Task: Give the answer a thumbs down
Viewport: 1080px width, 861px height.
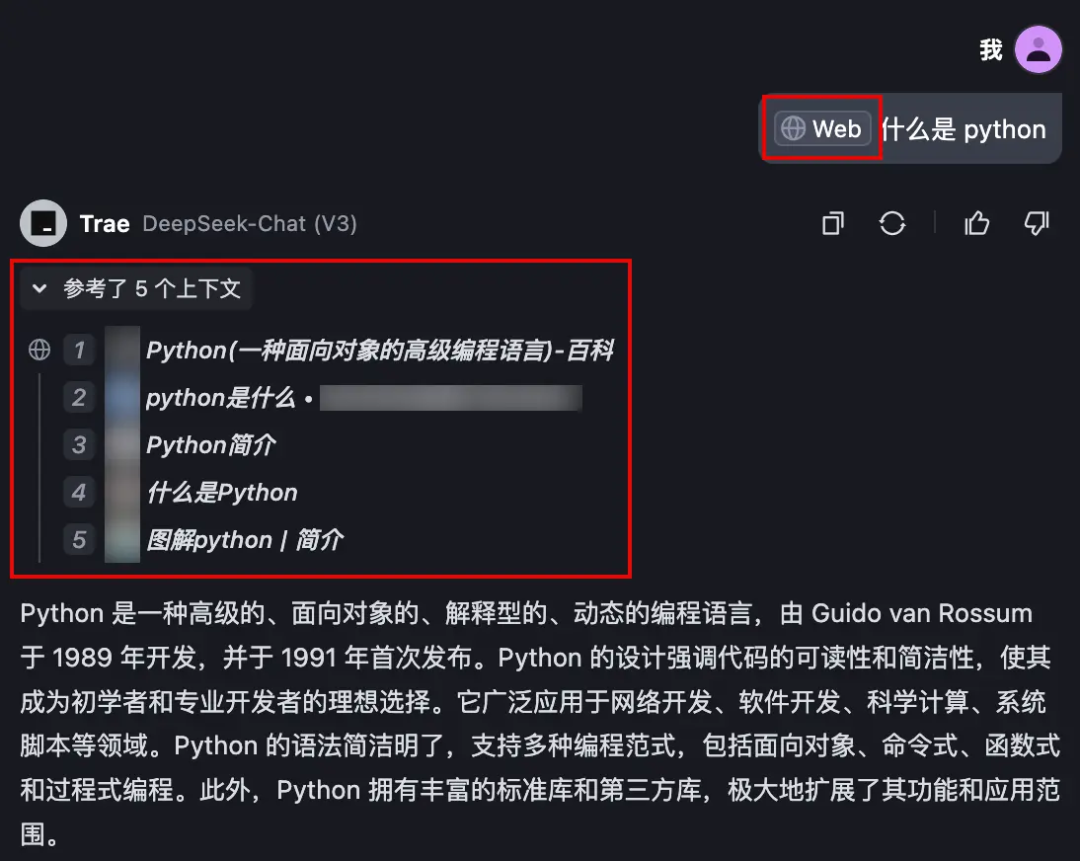Action: (1036, 223)
